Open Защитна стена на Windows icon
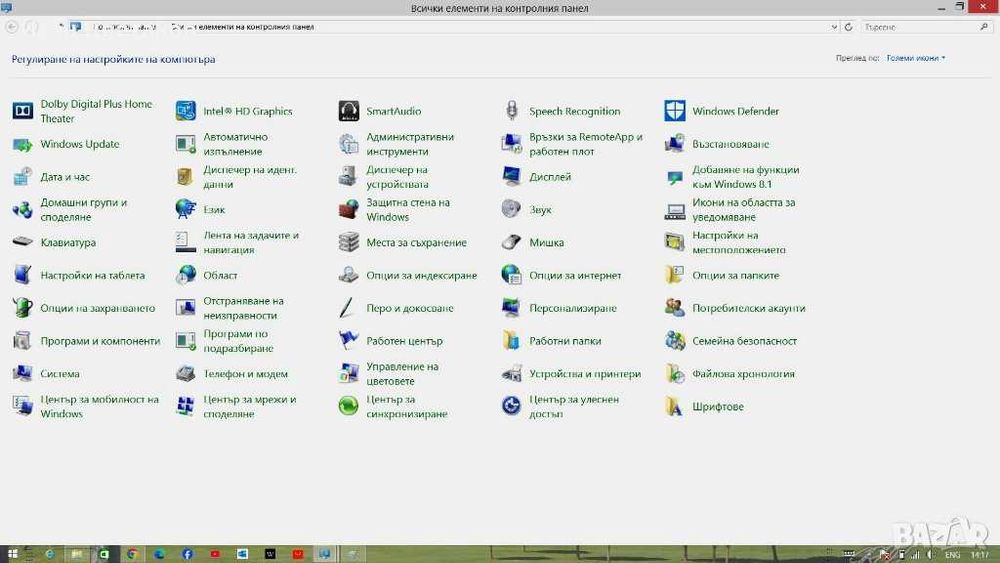1000x563 pixels. pyautogui.click(x=349, y=209)
